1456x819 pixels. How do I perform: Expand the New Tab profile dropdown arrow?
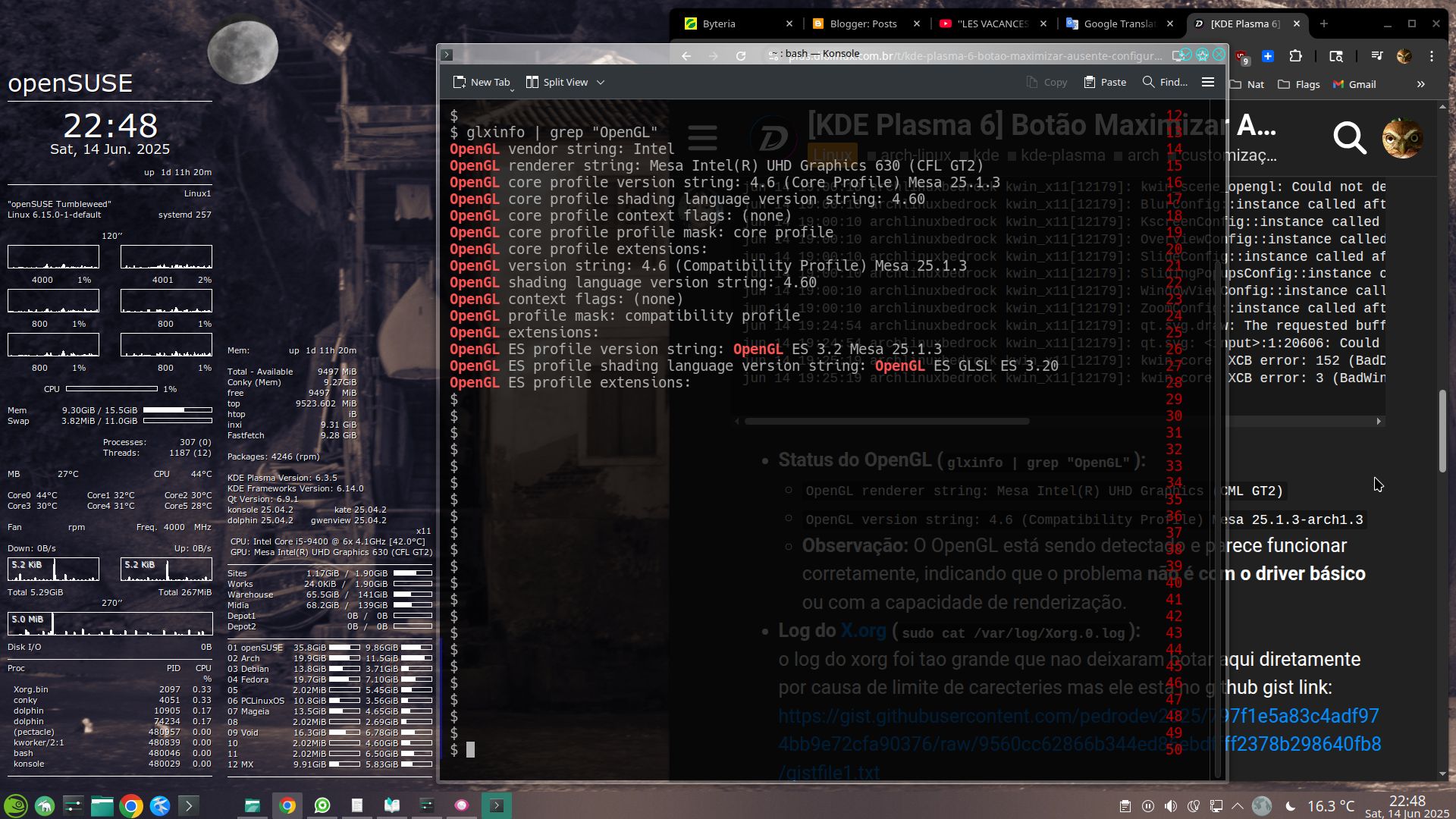click(513, 90)
